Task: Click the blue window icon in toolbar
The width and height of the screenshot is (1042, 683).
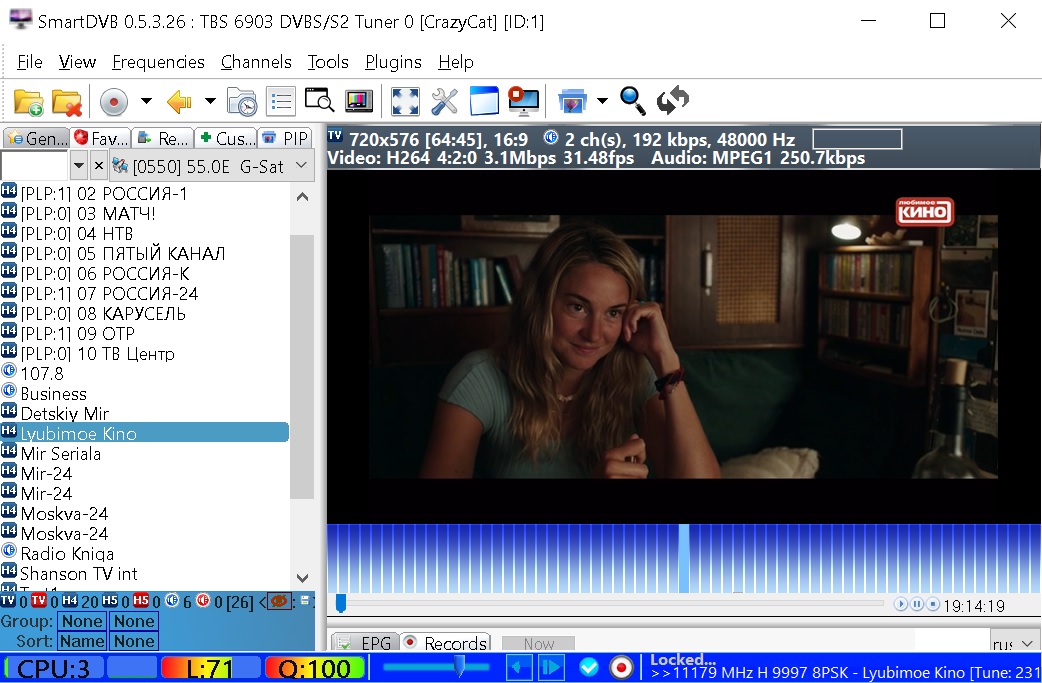Action: 484,102
